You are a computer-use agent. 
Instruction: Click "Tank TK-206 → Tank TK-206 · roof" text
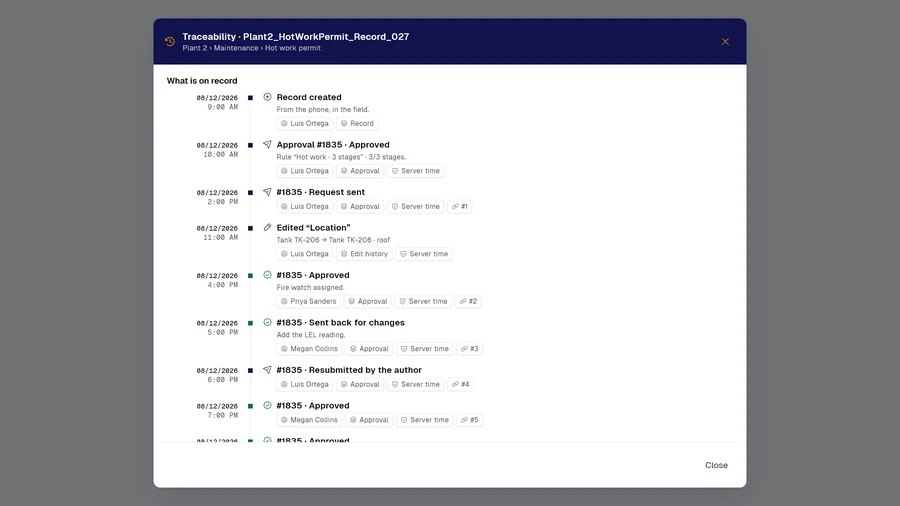tap(333, 240)
